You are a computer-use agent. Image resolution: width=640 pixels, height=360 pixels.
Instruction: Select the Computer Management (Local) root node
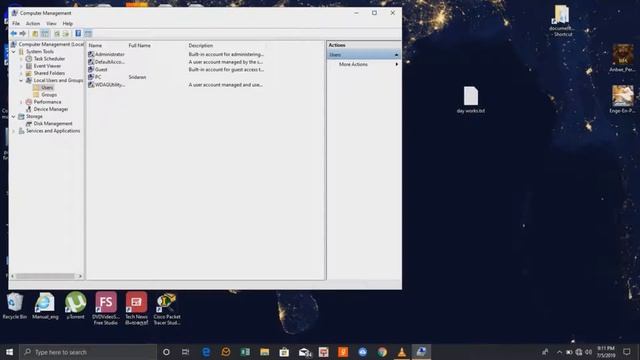tap(51, 44)
